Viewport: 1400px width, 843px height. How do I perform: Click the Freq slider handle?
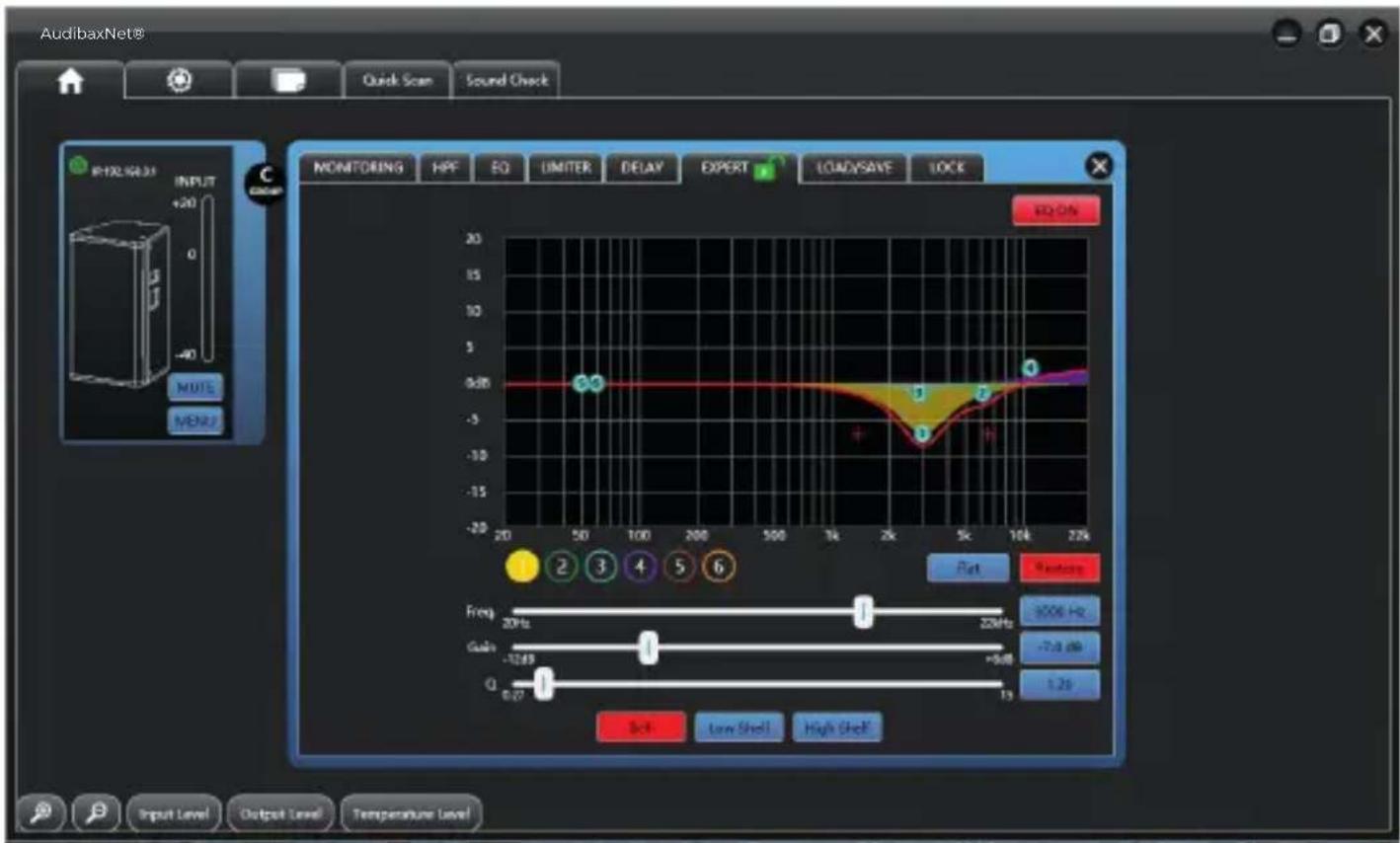click(x=864, y=612)
